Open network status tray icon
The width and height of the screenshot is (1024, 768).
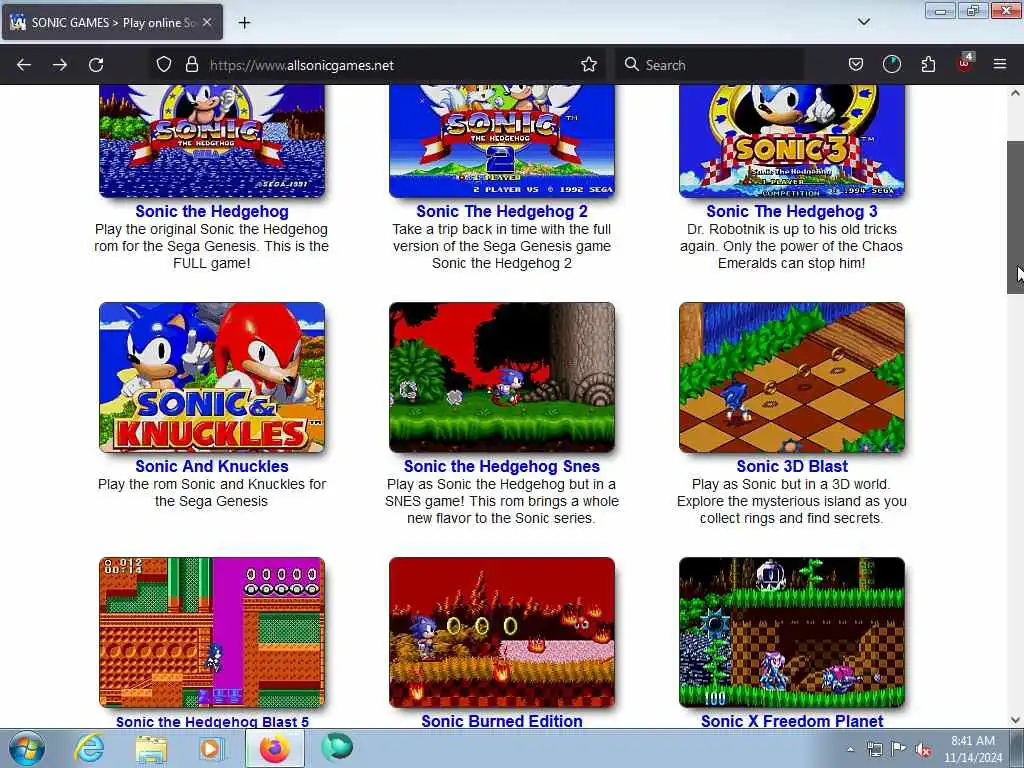click(874, 749)
